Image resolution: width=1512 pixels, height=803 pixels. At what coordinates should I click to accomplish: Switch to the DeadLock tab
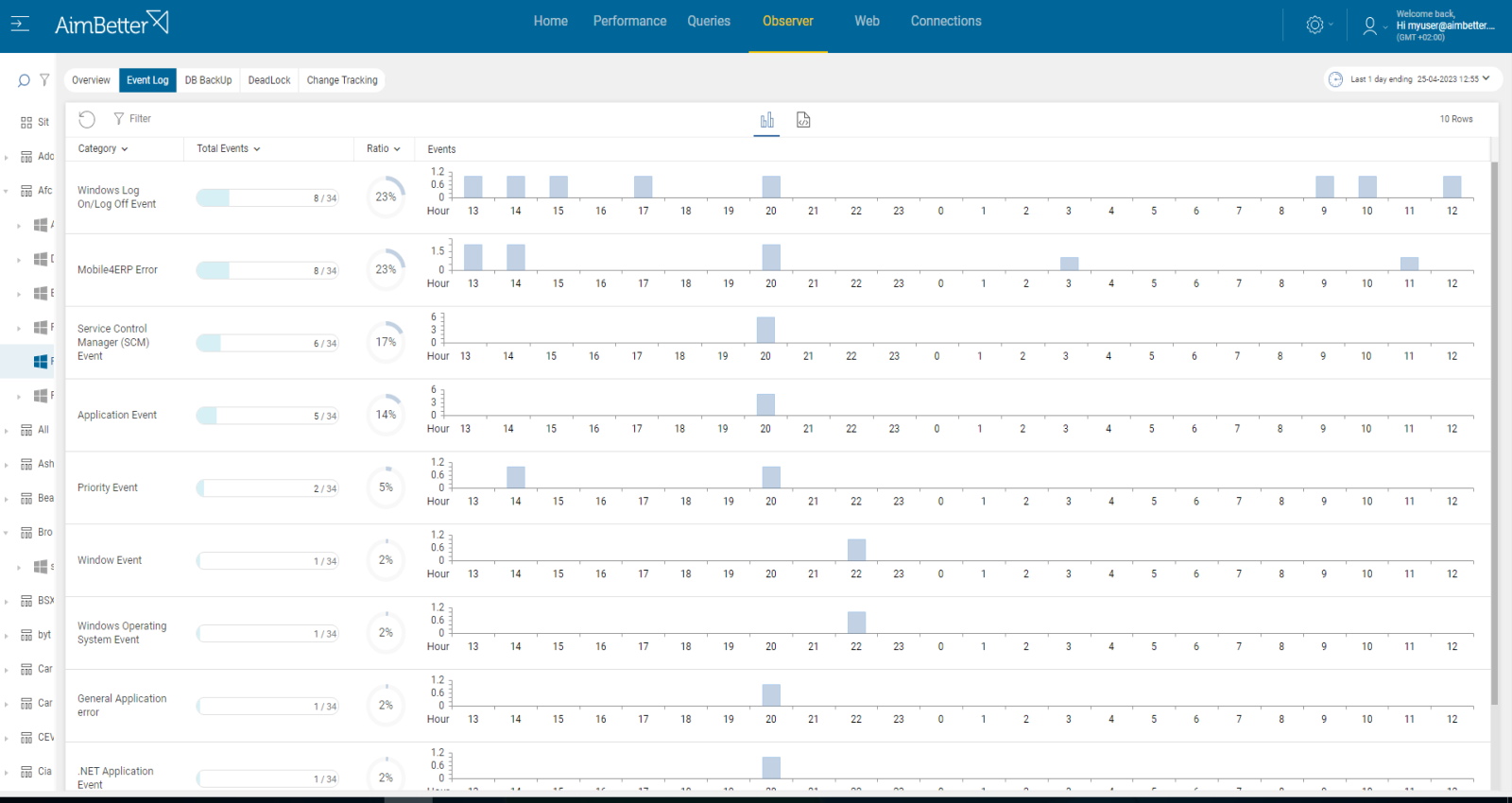tap(269, 80)
